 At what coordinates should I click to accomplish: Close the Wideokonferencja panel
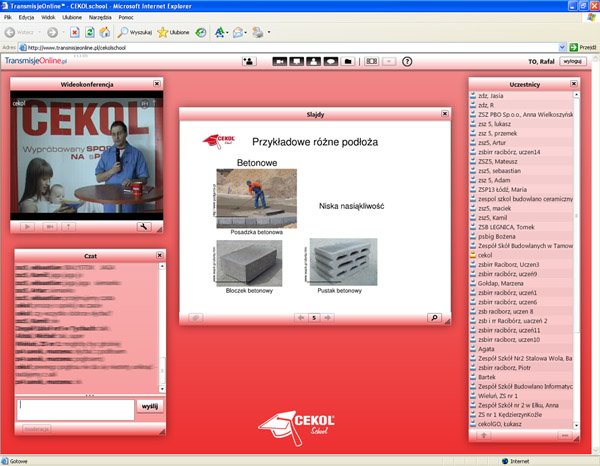[x=157, y=83]
